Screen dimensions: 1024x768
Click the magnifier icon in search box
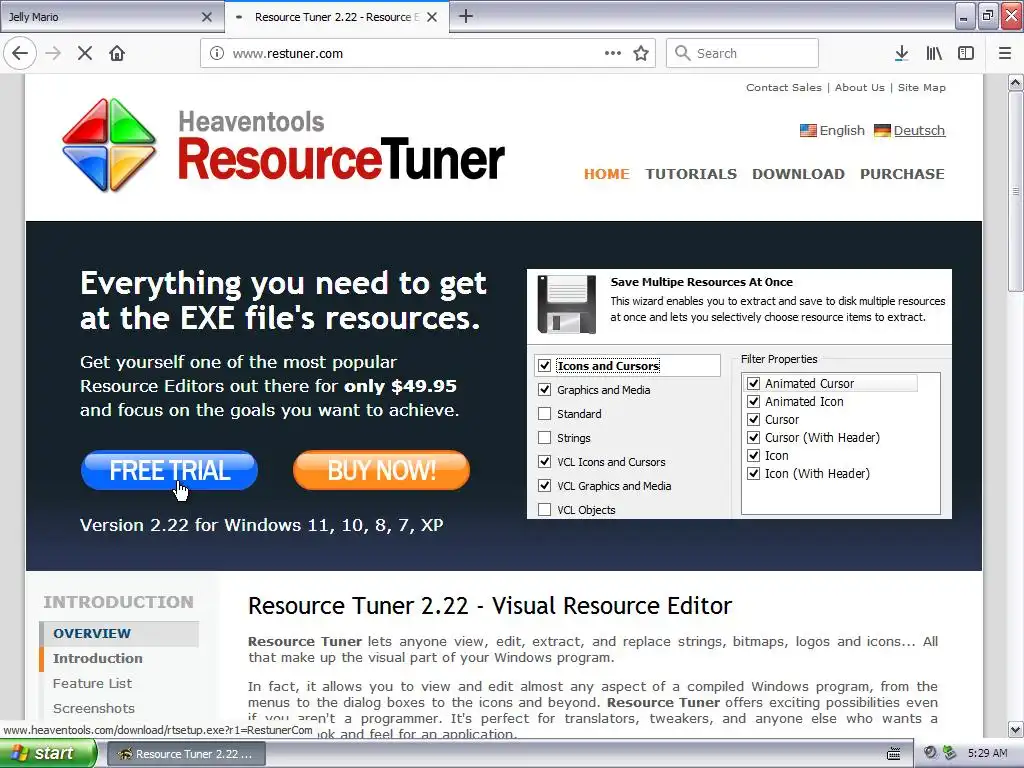click(682, 53)
